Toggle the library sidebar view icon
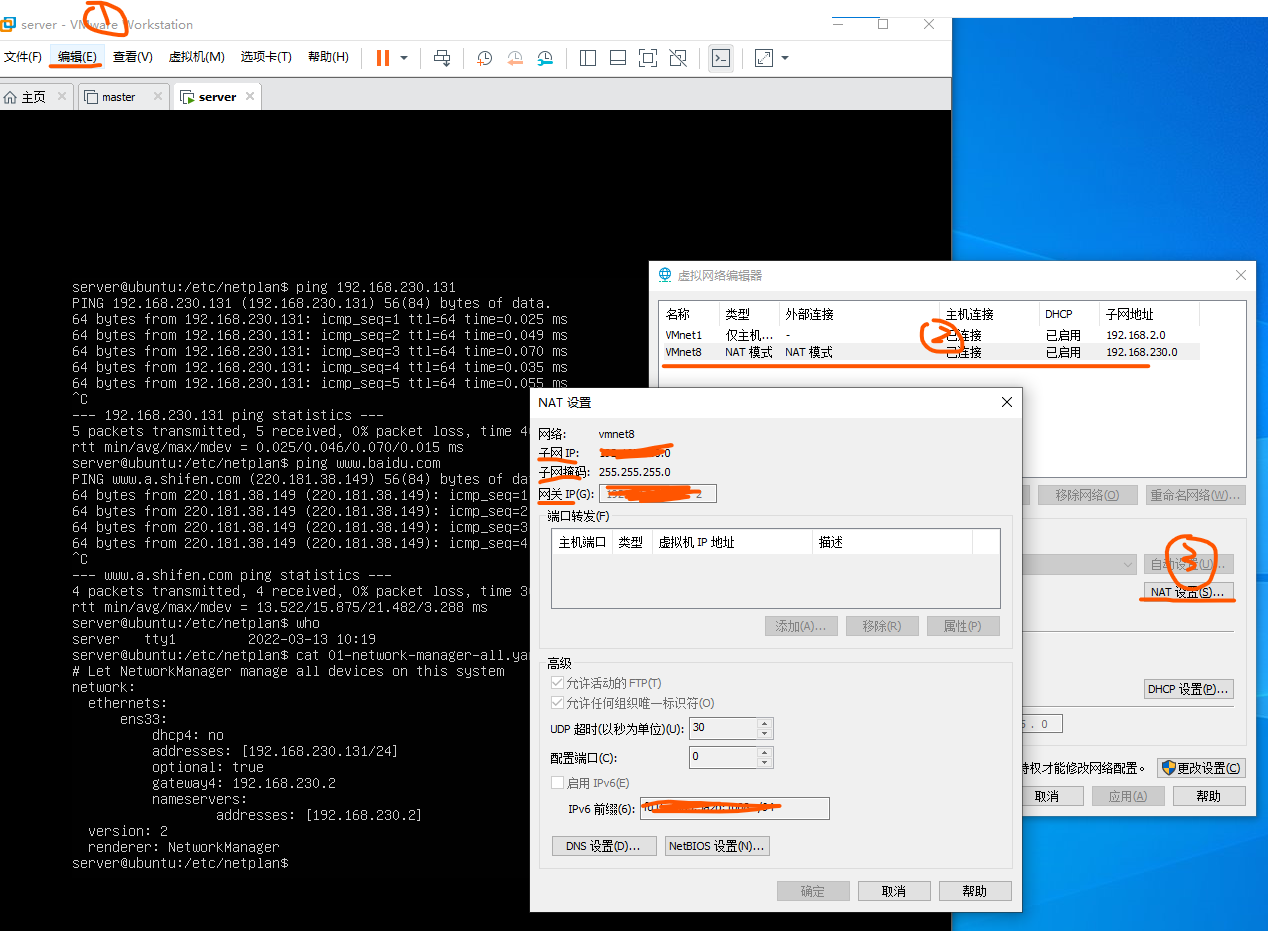 coord(588,58)
